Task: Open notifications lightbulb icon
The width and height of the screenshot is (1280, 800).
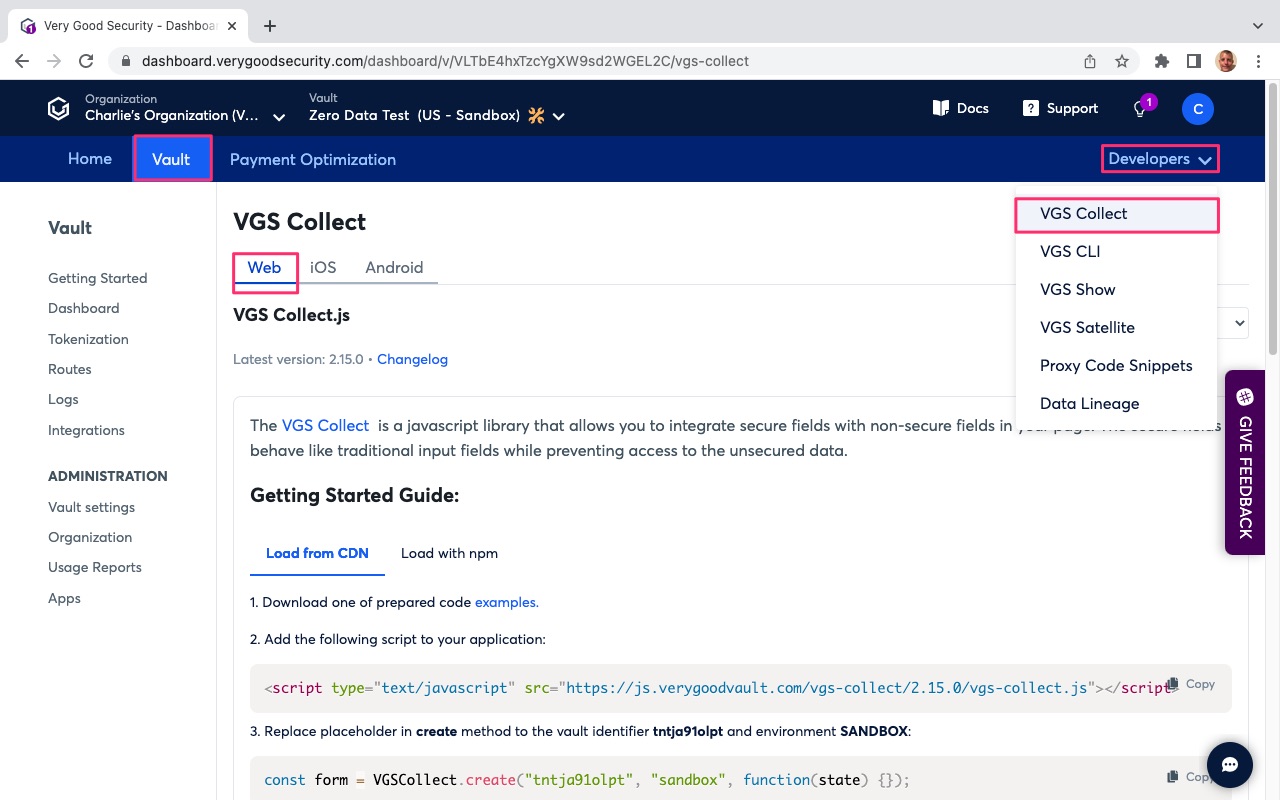Action: tap(1140, 109)
